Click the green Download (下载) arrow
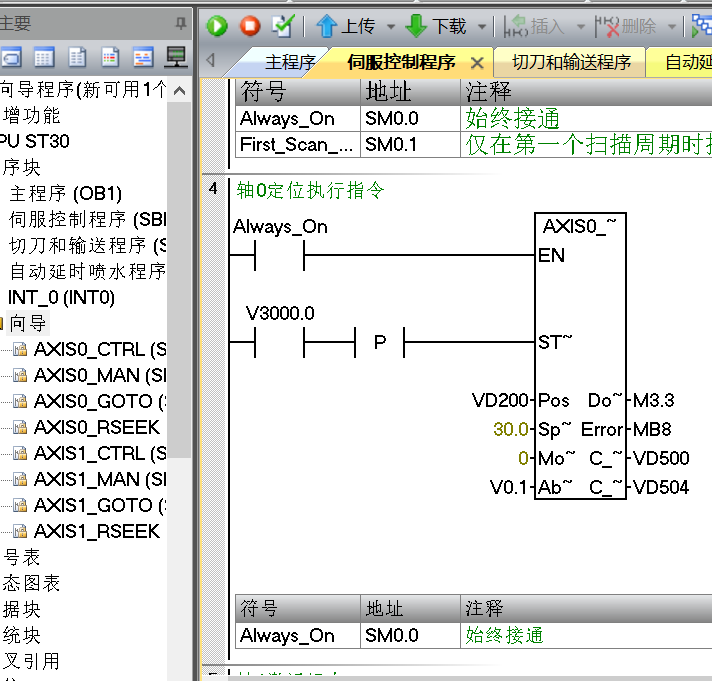The height and width of the screenshot is (681, 712). point(417,26)
